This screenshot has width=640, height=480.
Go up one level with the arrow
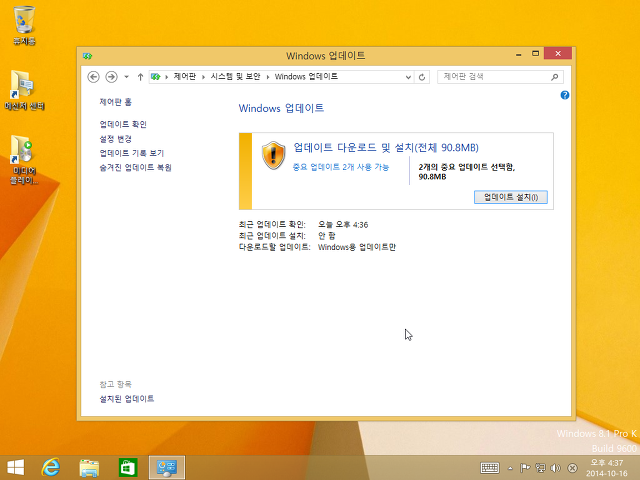click(140, 77)
